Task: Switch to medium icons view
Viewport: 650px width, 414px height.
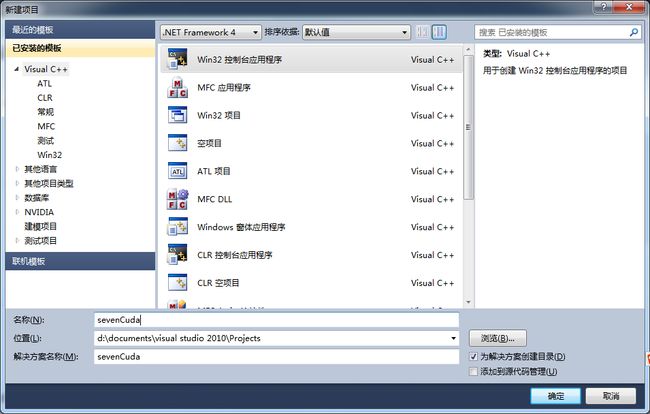Action: [x=439, y=32]
